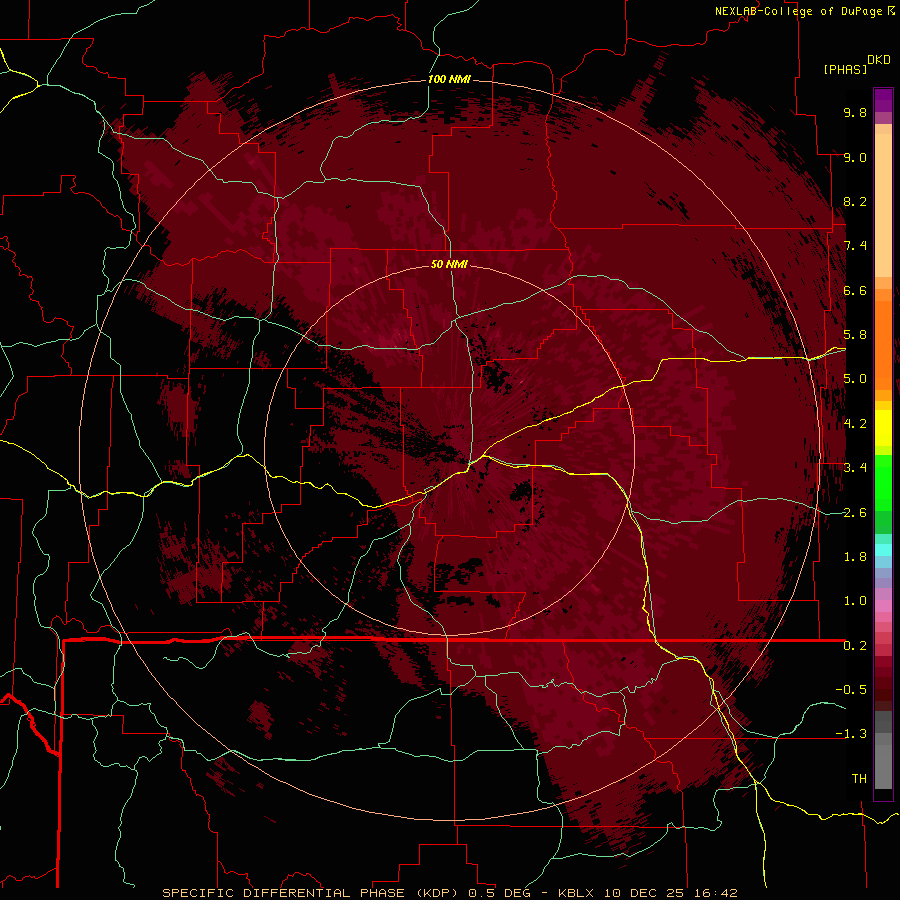Select the 1.0 scale label
The height and width of the screenshot is (900, 900).
[855, 601]
